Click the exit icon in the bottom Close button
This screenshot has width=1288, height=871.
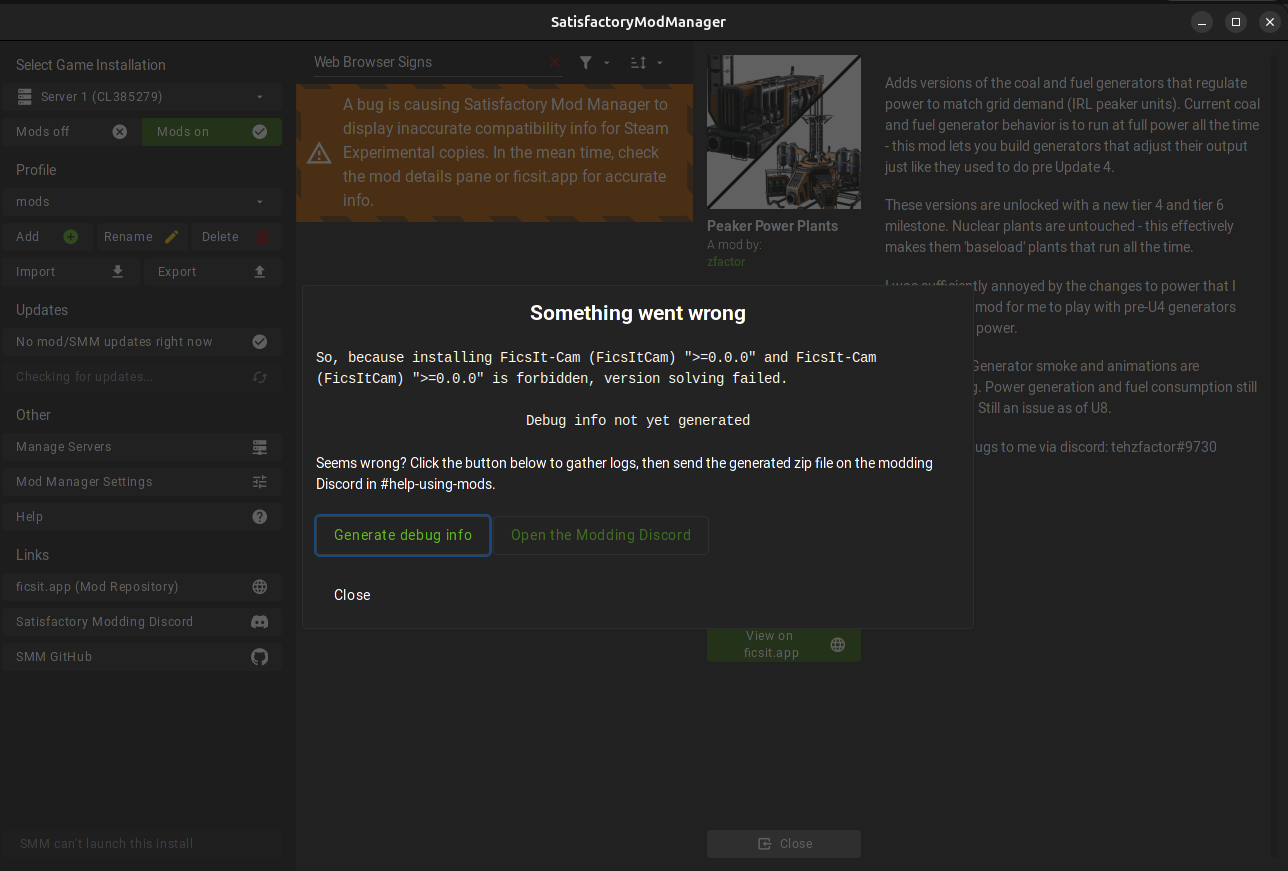pyautogui.click(x=765, y=844)
